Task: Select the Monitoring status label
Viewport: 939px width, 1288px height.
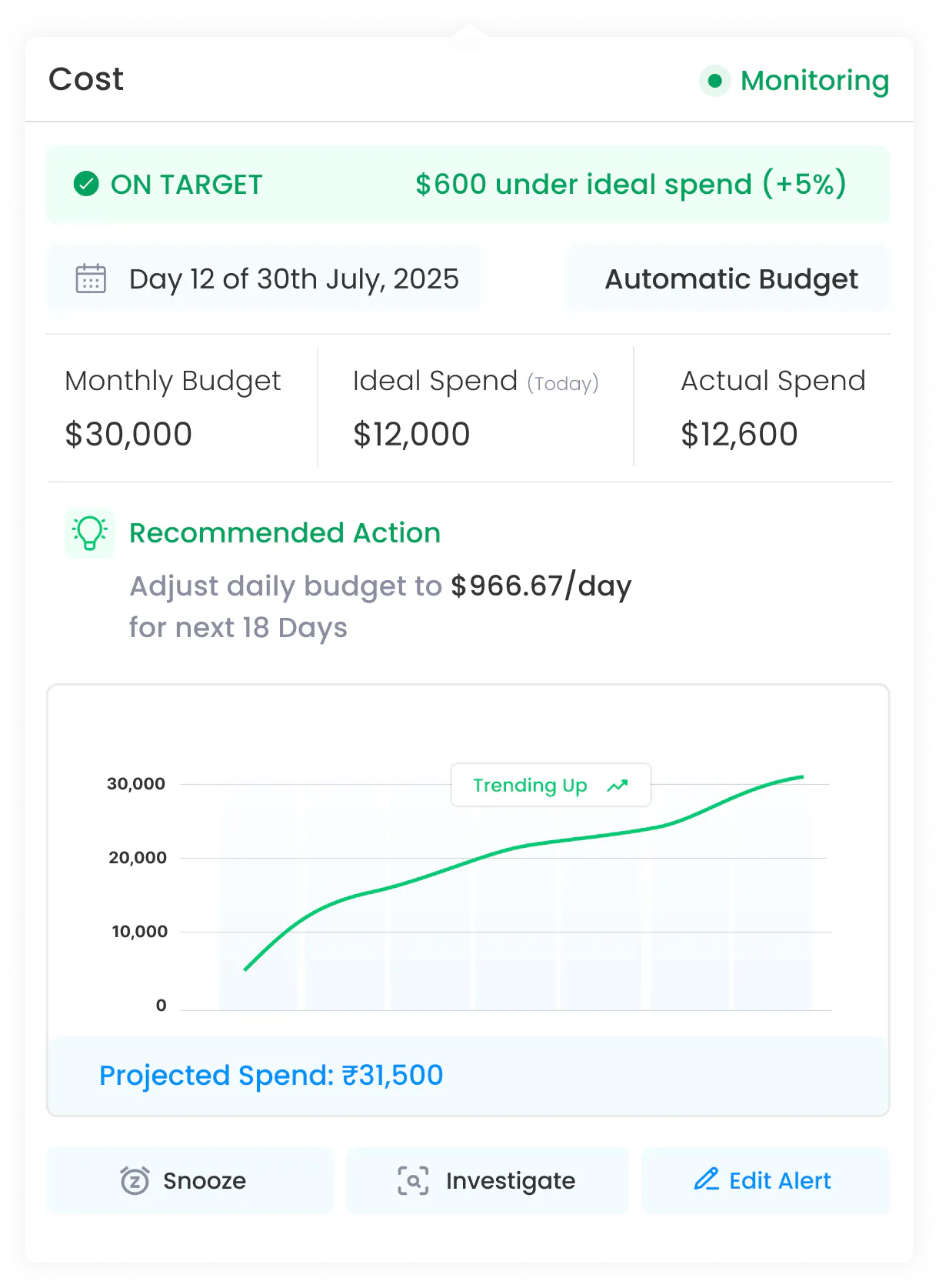Action: click(x=814, y=81)
